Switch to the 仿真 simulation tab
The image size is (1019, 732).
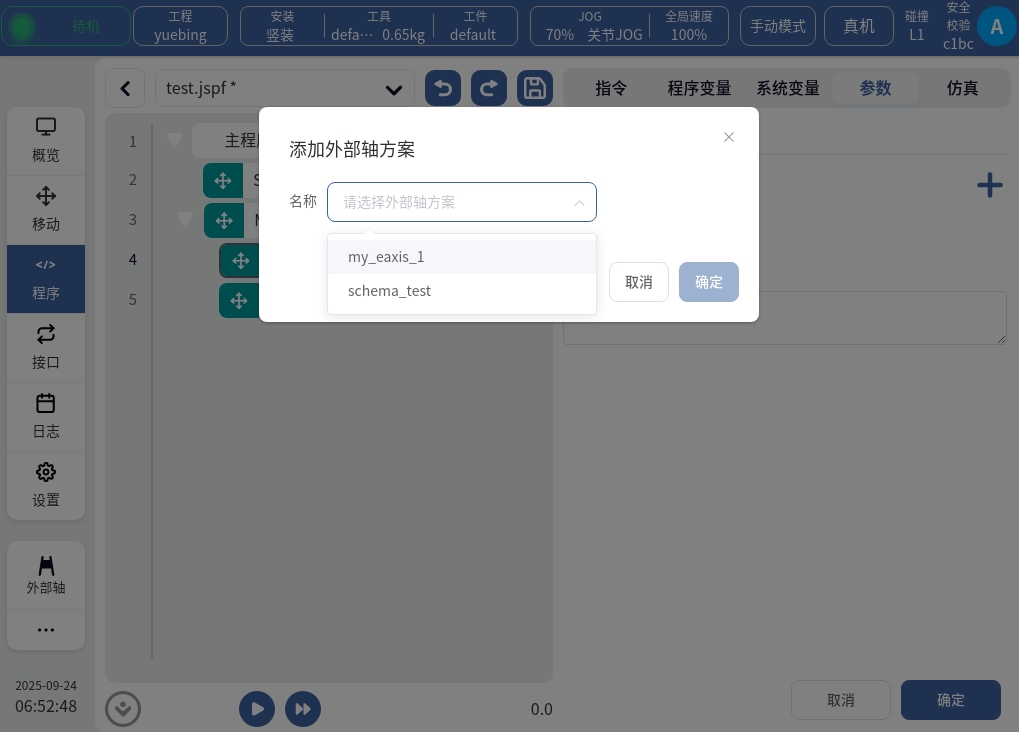coord(962,88)
